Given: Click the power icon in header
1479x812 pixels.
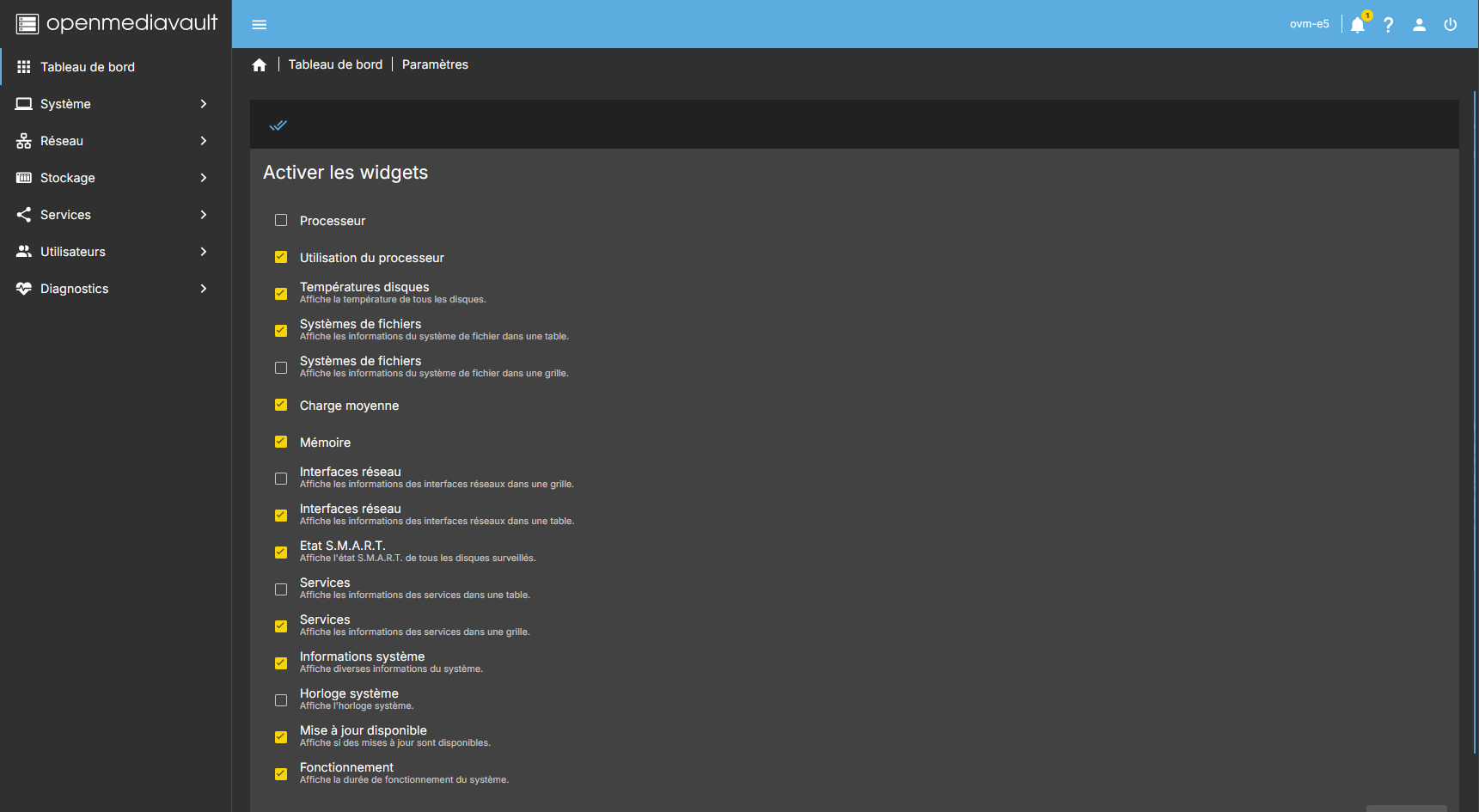Looking at the screenshot, I should click(x=1450, y=24).
